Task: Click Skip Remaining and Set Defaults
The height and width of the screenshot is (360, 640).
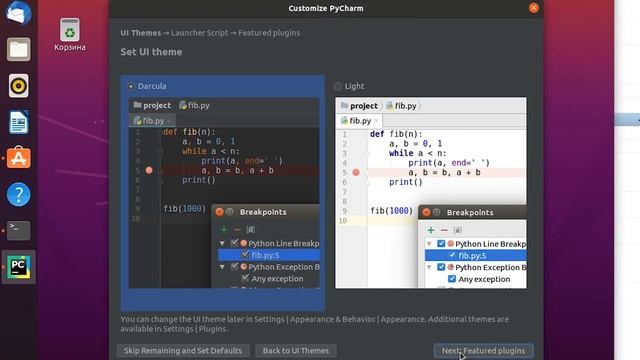Action: pos(183,351)
